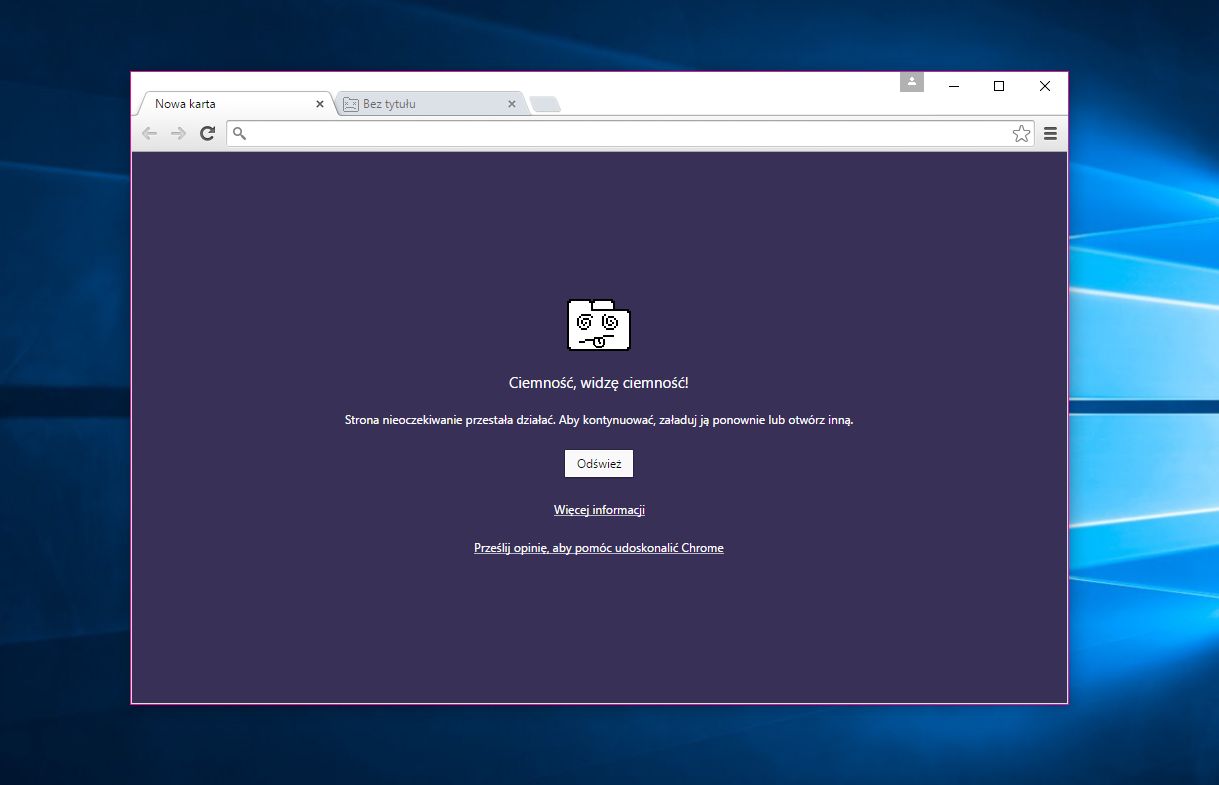Click the browser Forward arrow
1219x785 pixels.
coord(178,133)
